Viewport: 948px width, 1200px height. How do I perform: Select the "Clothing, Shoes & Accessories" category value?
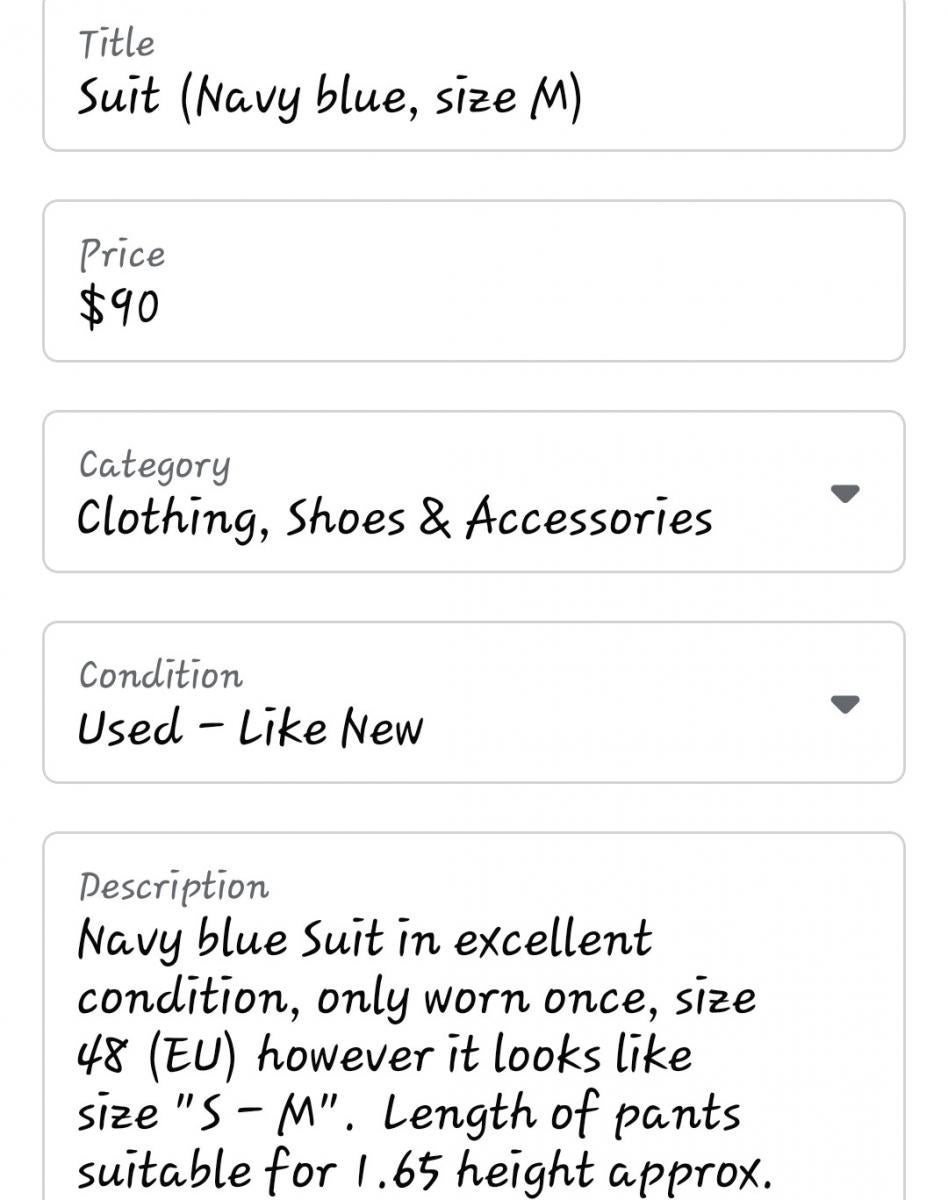tap(394, 518)
